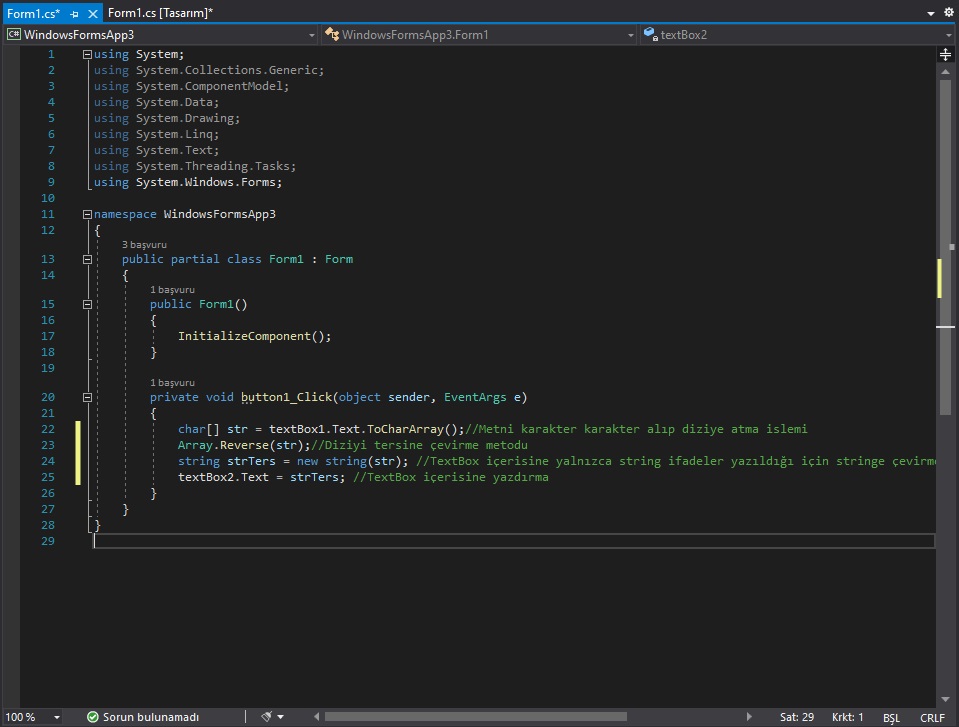
Task: Click the horizontal scrollbar right arrow
Action: coord(749,717)
